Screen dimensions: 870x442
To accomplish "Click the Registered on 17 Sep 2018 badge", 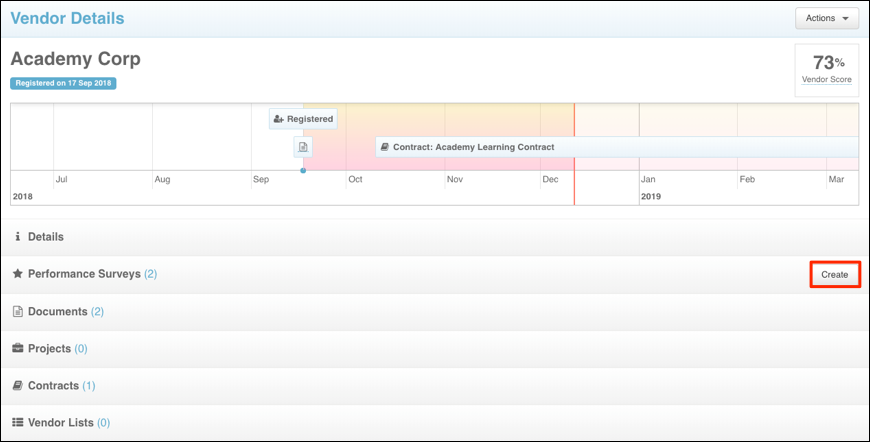I will point(63,83).
